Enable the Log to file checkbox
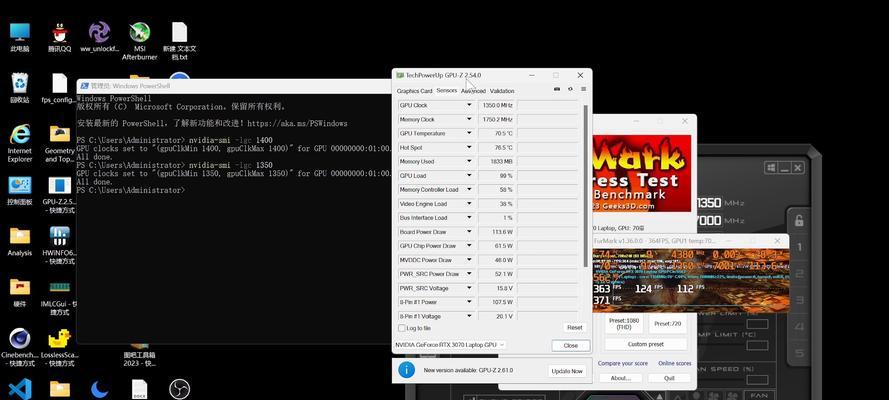 pyautogui.click(x=402, y=328)
